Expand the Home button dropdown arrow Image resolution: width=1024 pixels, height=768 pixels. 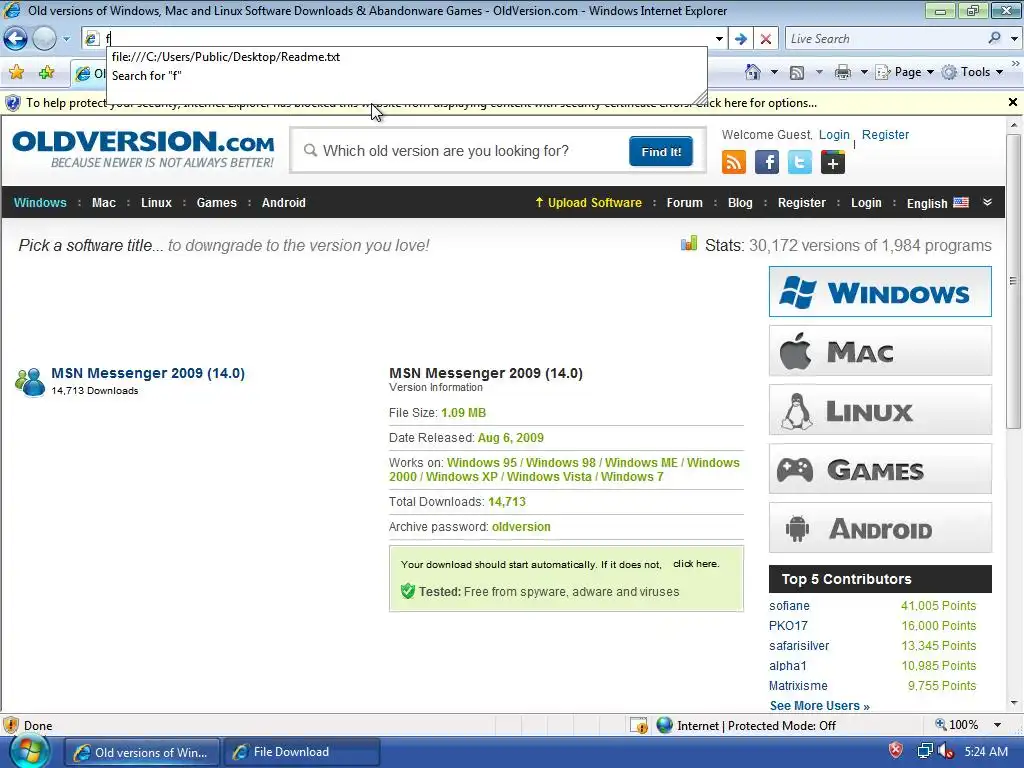tap(774, 72)
